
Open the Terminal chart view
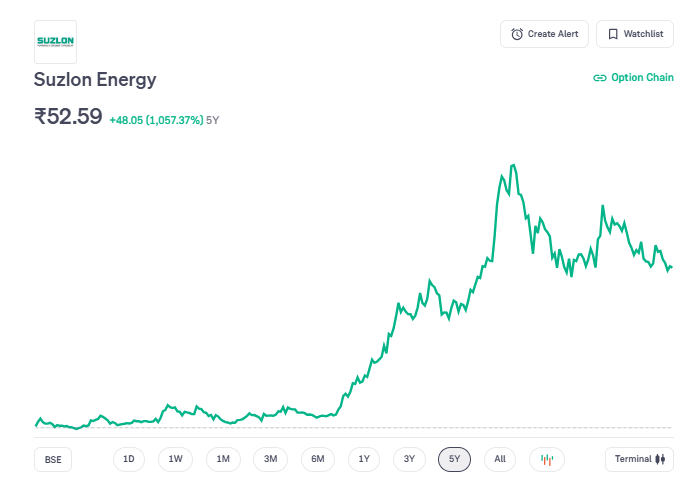click(639, 459)
